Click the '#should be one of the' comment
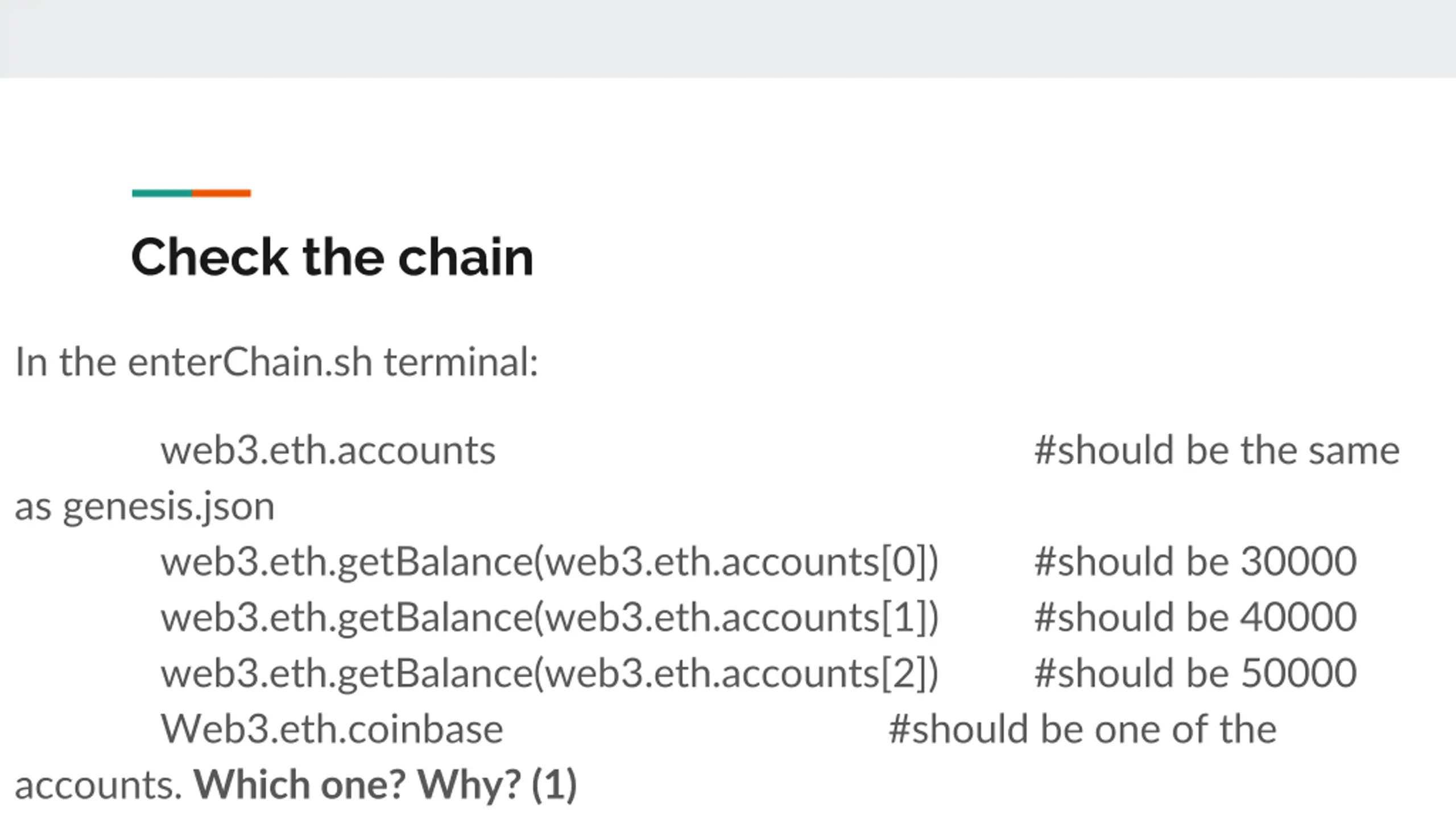Image resolution: width=1456 pixels, height=819 pixels. (x=1082, y=729)
